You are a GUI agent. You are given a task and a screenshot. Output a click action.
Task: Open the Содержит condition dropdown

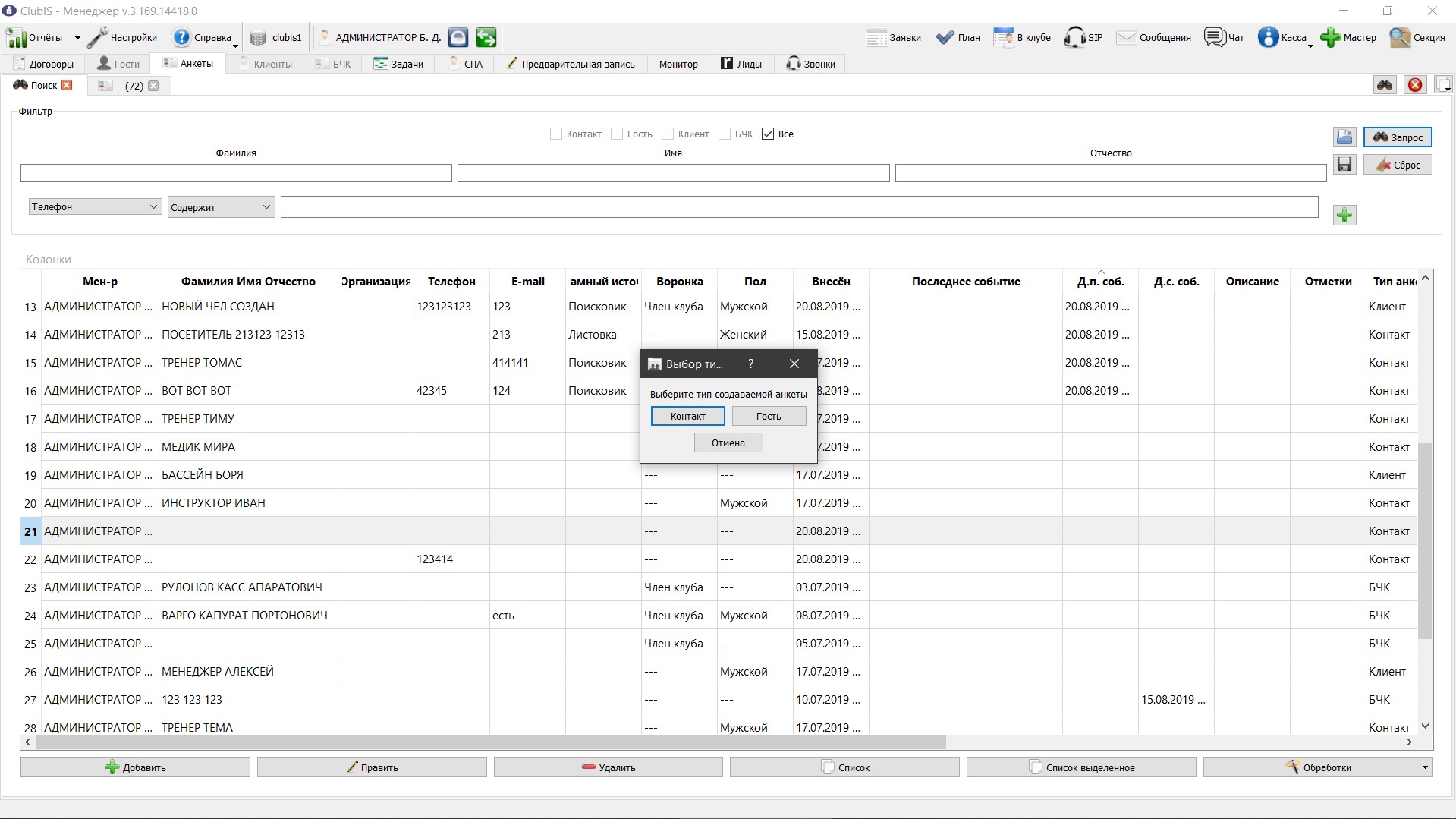[x=221, y=207]
